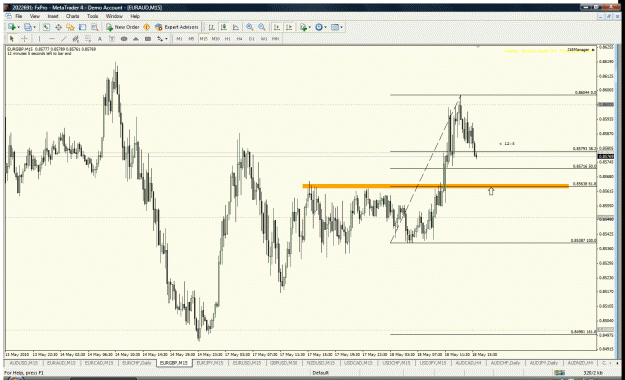The width and height of the screenshot is (625, 380).
Task: Open the Navigator star icon
Action: click(70, 27)
